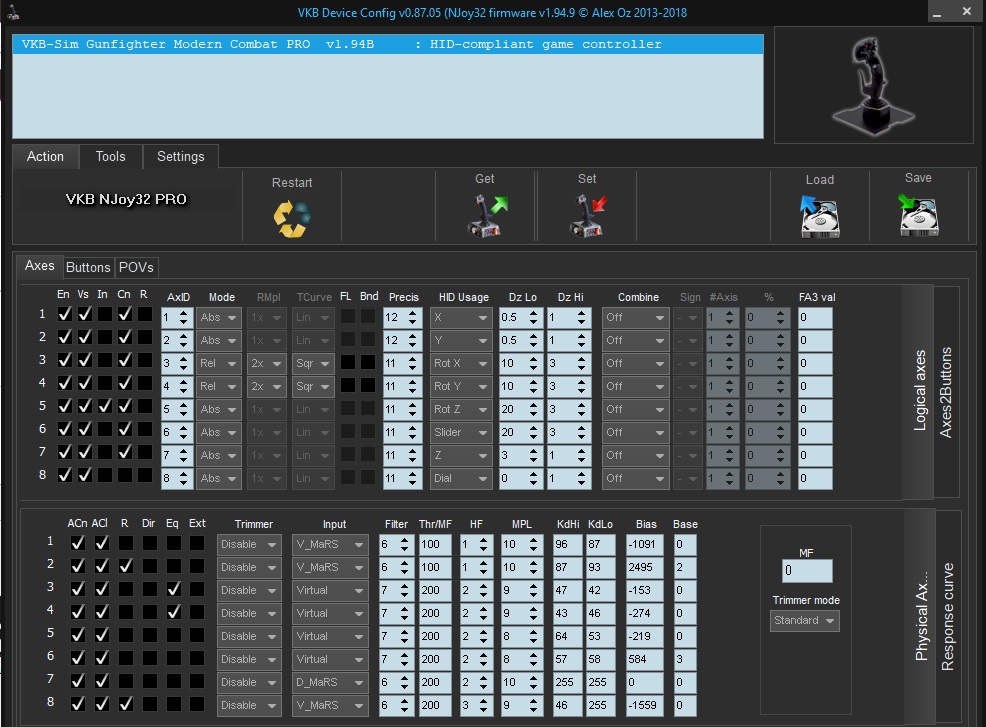The image size is (986, 727).
Task: Click the Set joystick icon
Action: click(587, 214)
